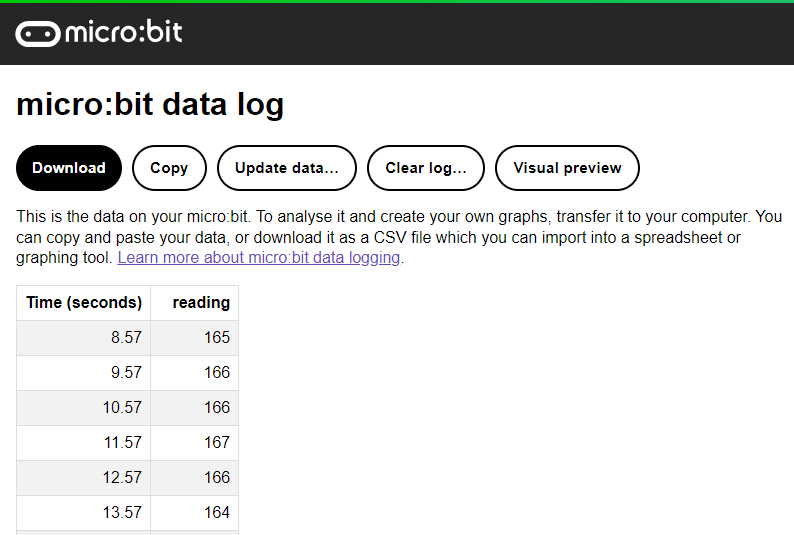Copy the data log with Copy button
The height and width of the screenshot is (535, 794).
[169, 168]
